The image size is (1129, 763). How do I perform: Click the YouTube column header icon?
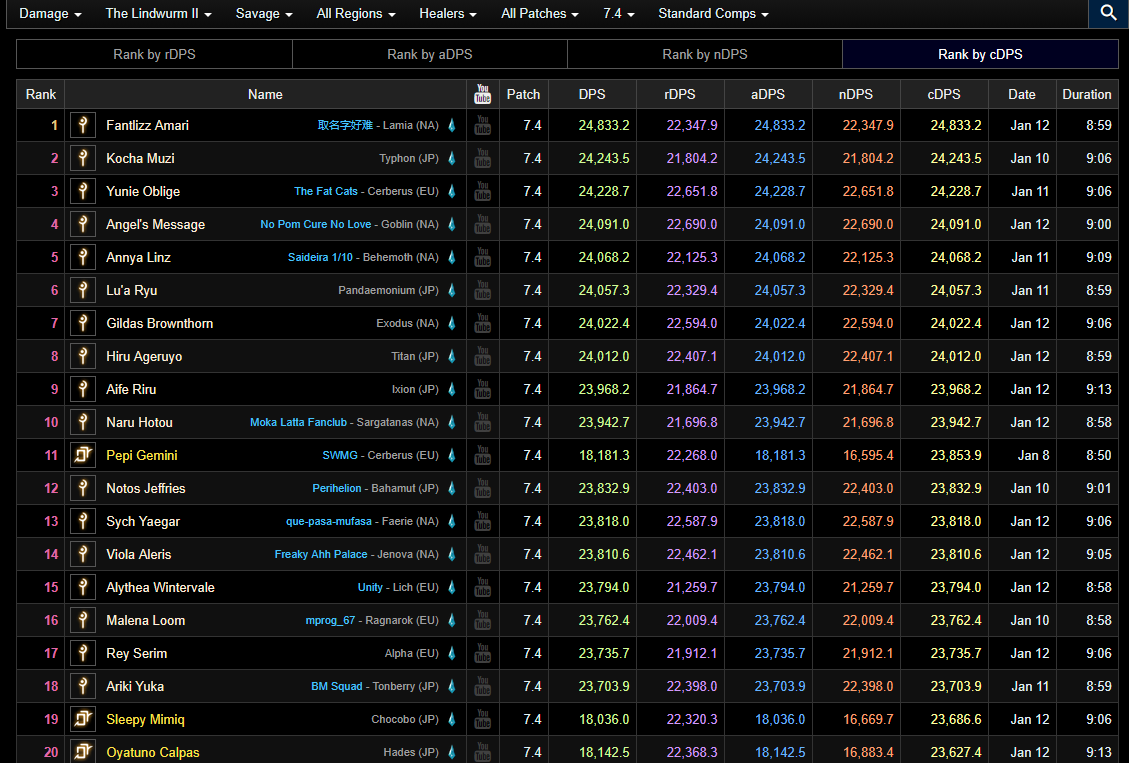(482, 94)
